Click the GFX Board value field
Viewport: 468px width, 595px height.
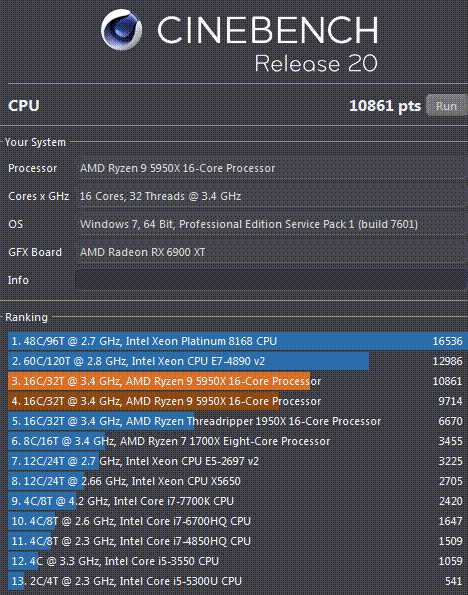click(271, 252)
